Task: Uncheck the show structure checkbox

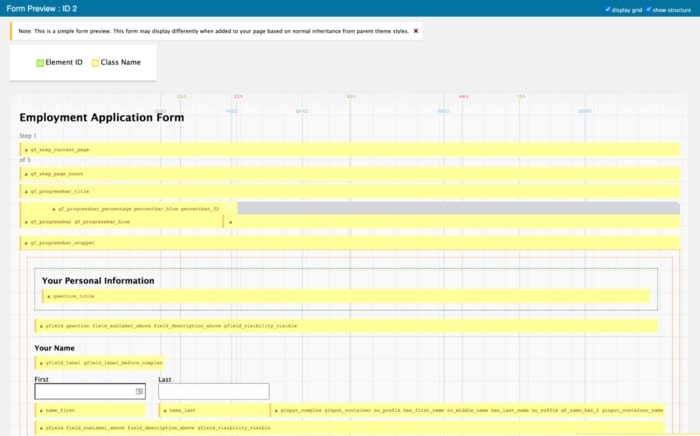Action: point(648,9)
